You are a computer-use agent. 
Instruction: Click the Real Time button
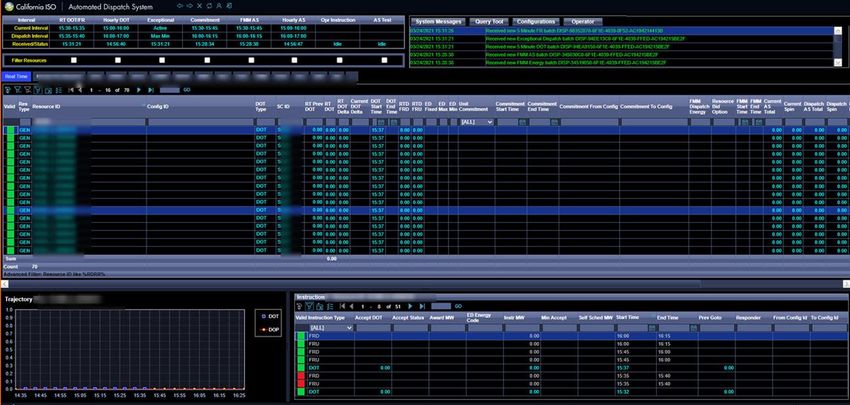click(16, 75)
